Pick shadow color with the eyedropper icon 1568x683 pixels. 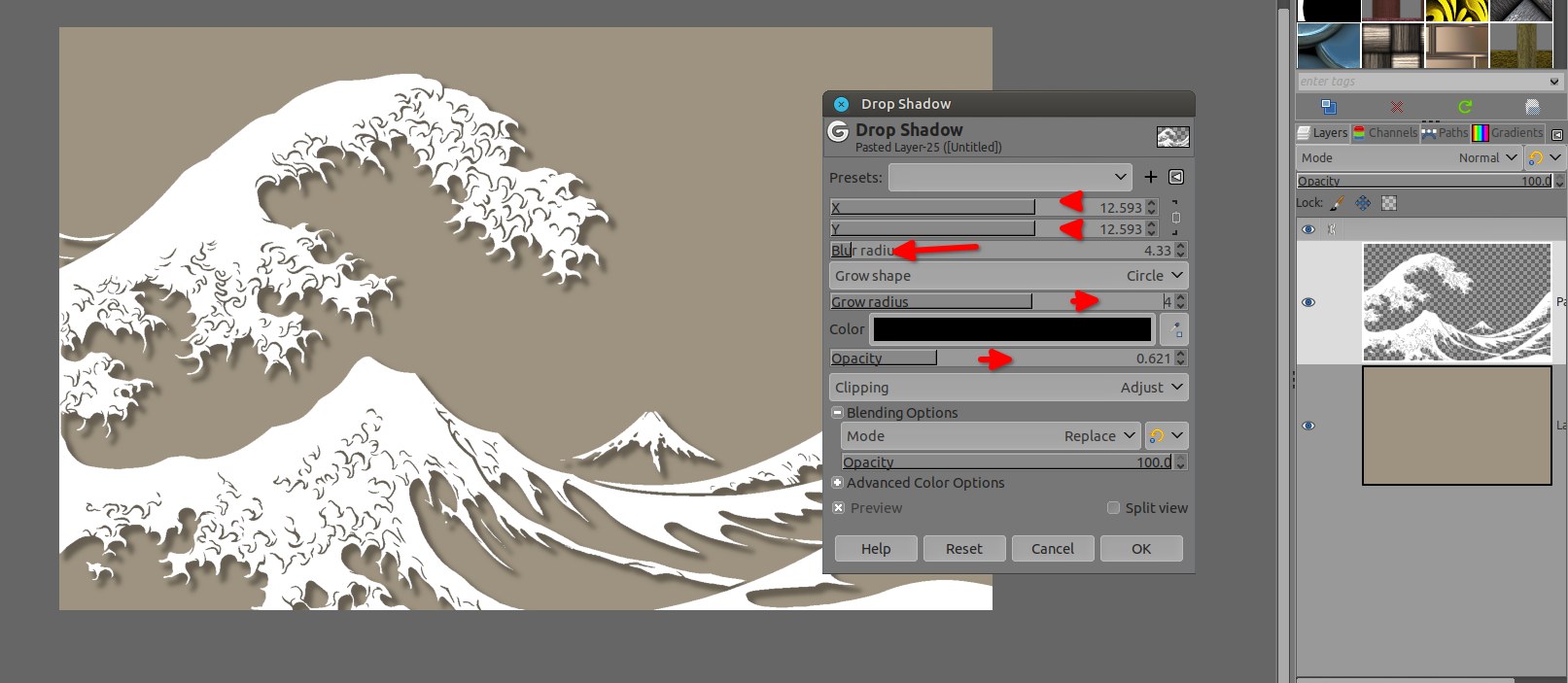1175,329
